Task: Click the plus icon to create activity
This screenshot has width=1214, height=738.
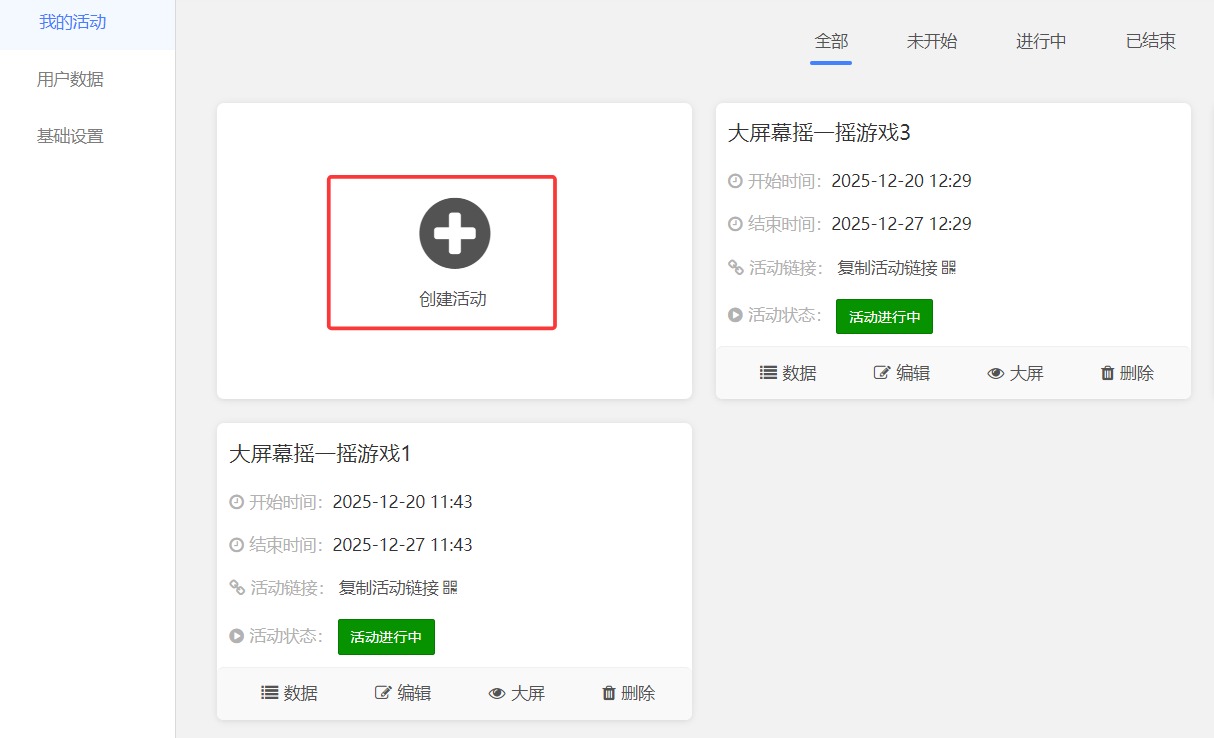Action: (x=454, y=234)
